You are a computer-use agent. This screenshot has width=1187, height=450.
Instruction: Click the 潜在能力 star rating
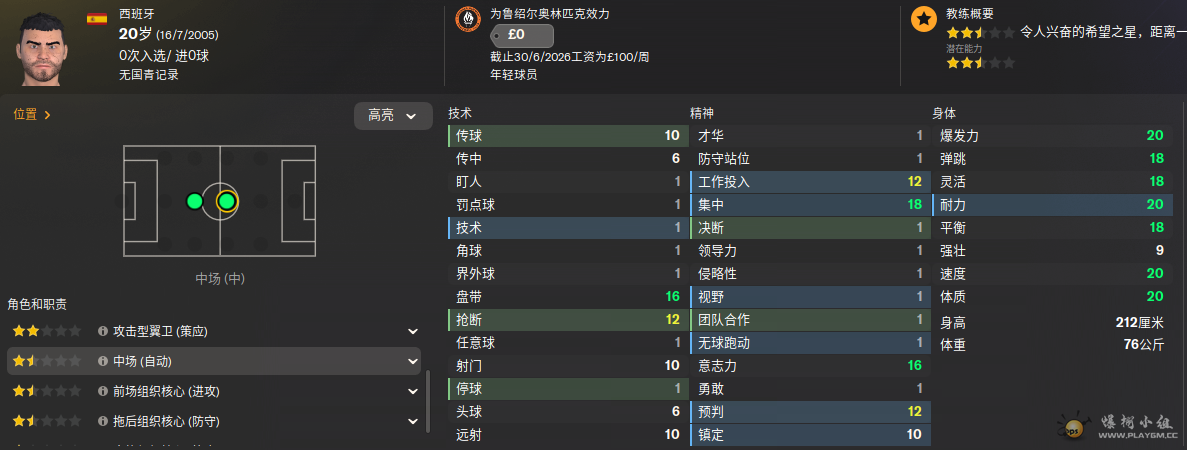click(980, 63)
